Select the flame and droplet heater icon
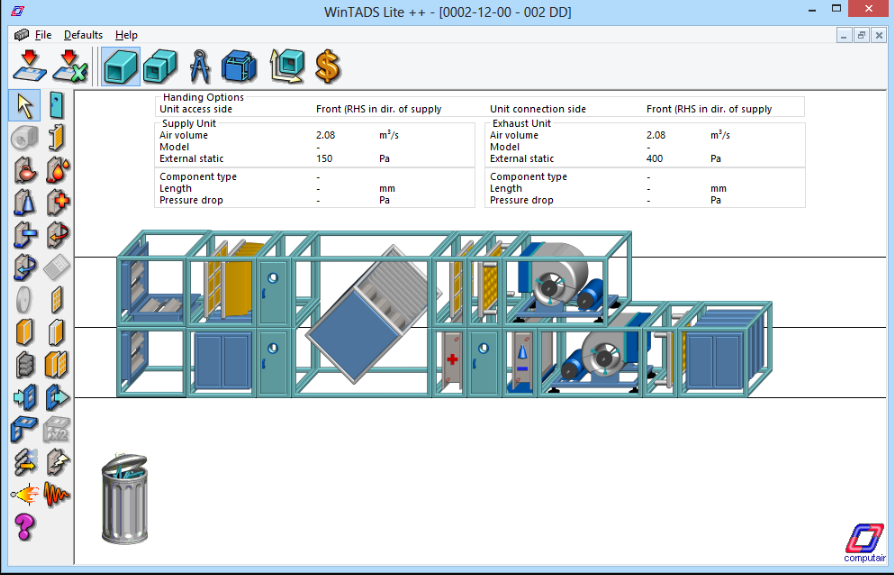Viewport: 894px width, 575px height. pos(56,170)
